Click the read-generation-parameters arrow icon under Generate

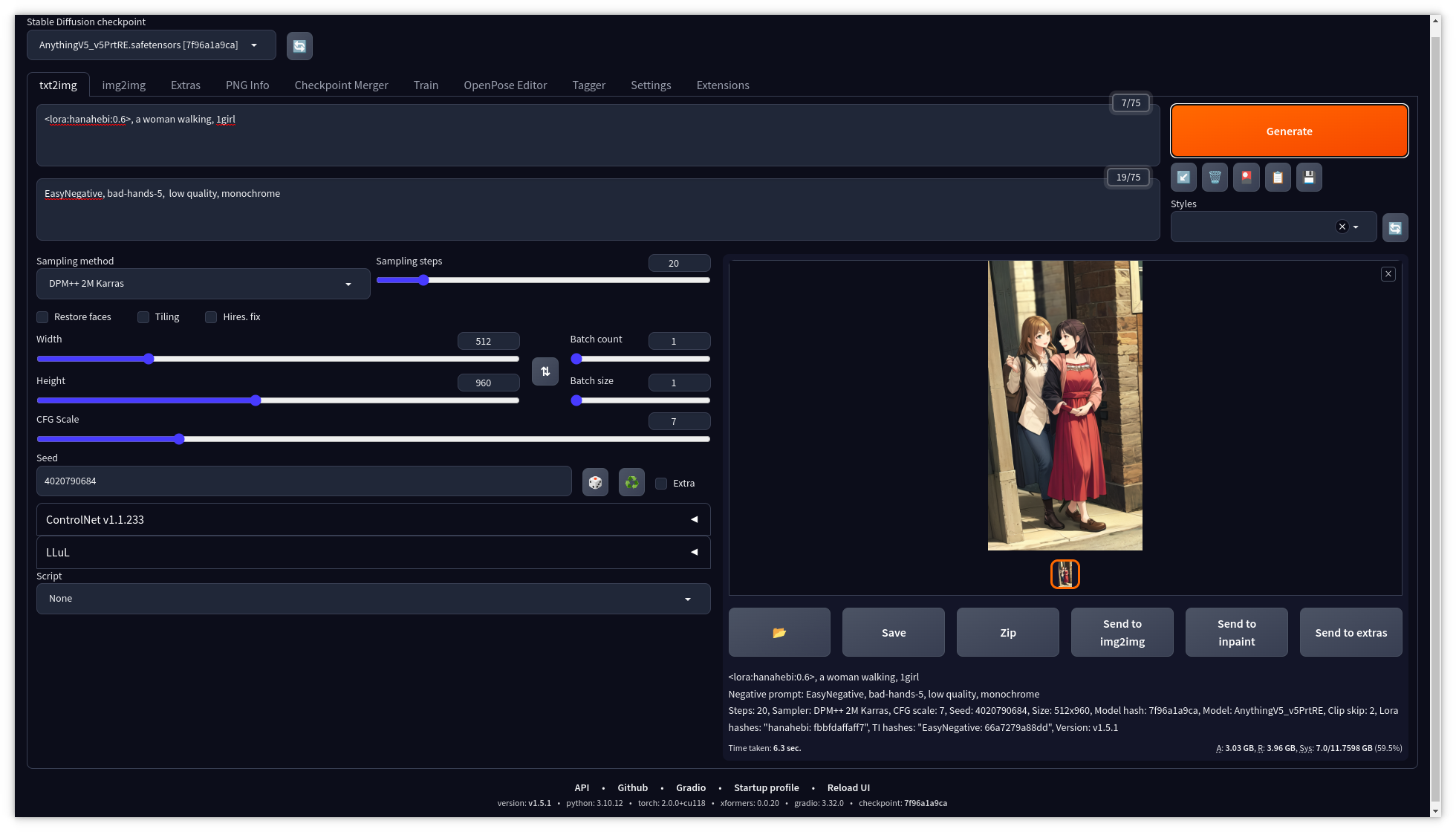[x=1183, y=178]
